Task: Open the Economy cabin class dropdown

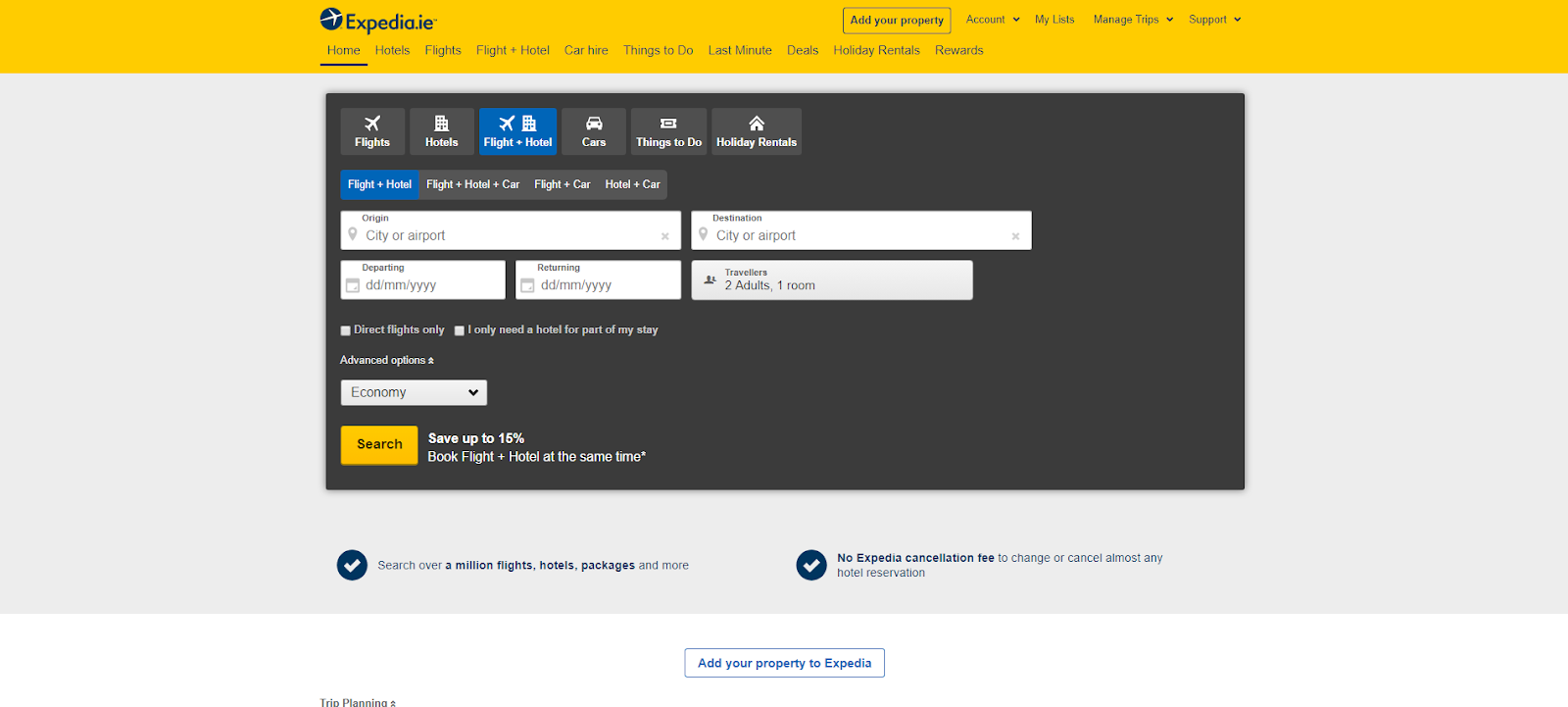Action: (414, 392)
